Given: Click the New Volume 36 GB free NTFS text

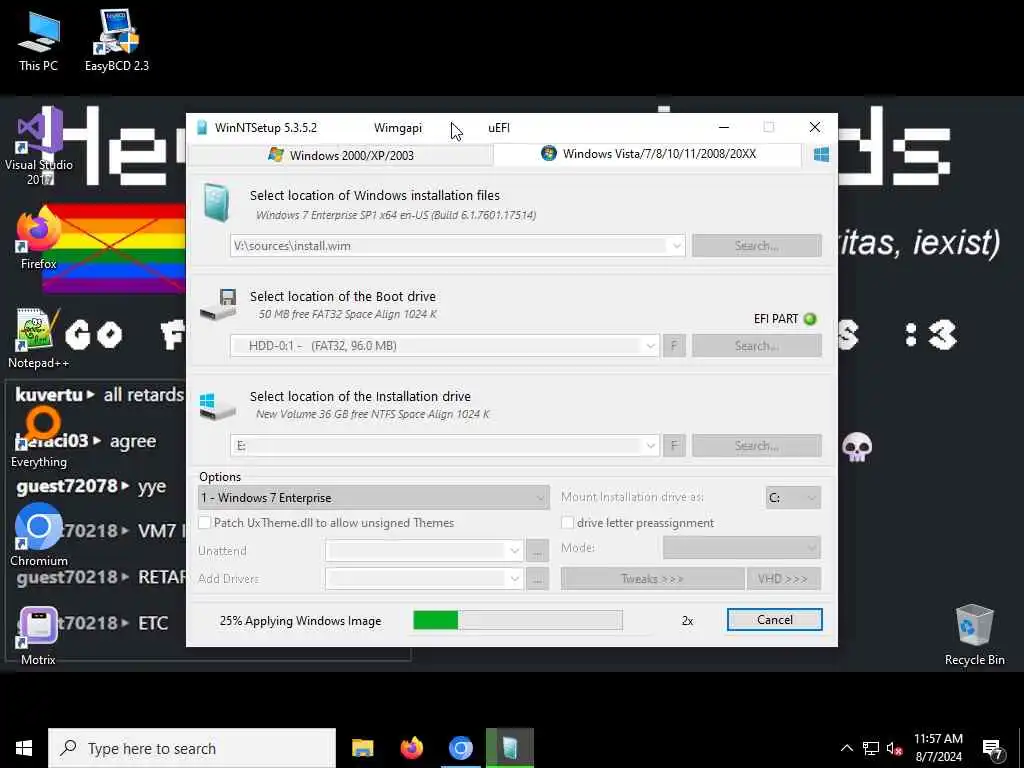Looking at the screenshot, I should [x=372, y=414].
